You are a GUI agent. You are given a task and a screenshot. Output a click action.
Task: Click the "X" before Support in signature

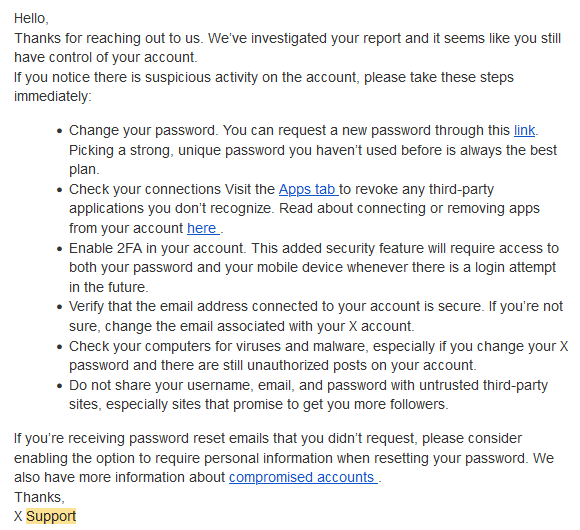[18, 516]
